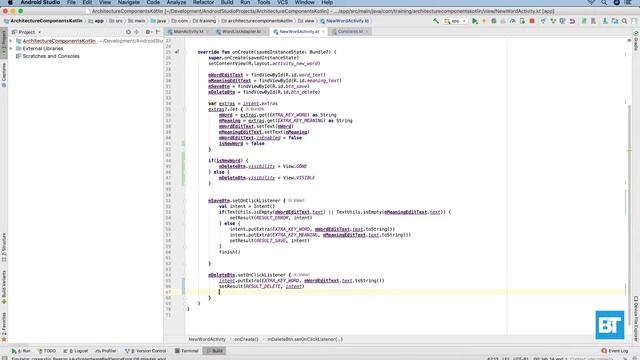This screenshot has height=360, width=640.
Task: Open the AVD Manager icon in toolbar
Action: [584, 21]
